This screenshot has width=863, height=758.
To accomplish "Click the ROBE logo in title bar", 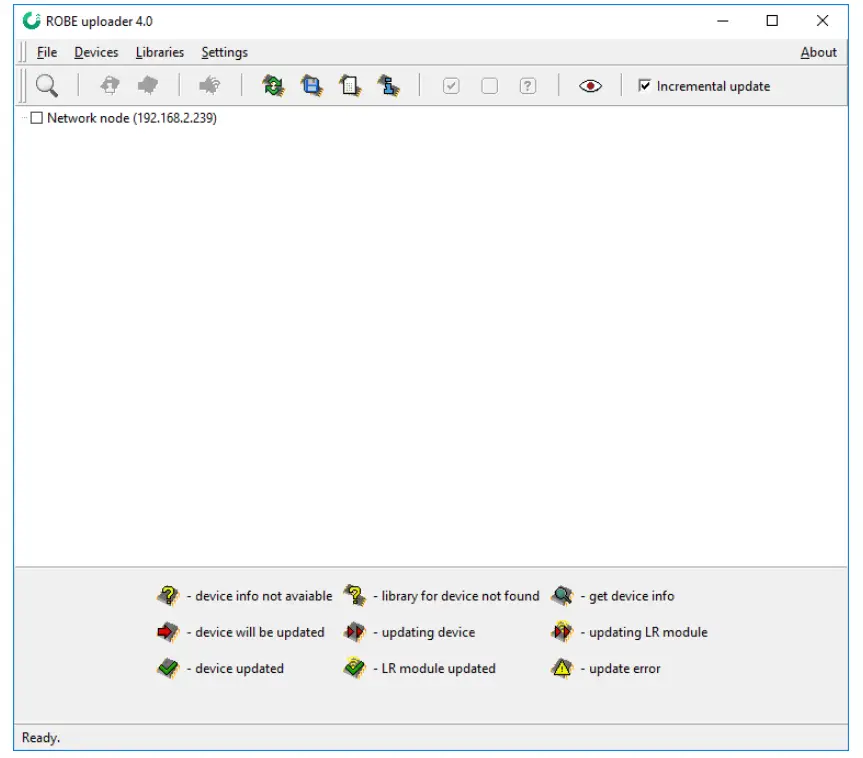I will pos(31,21).
